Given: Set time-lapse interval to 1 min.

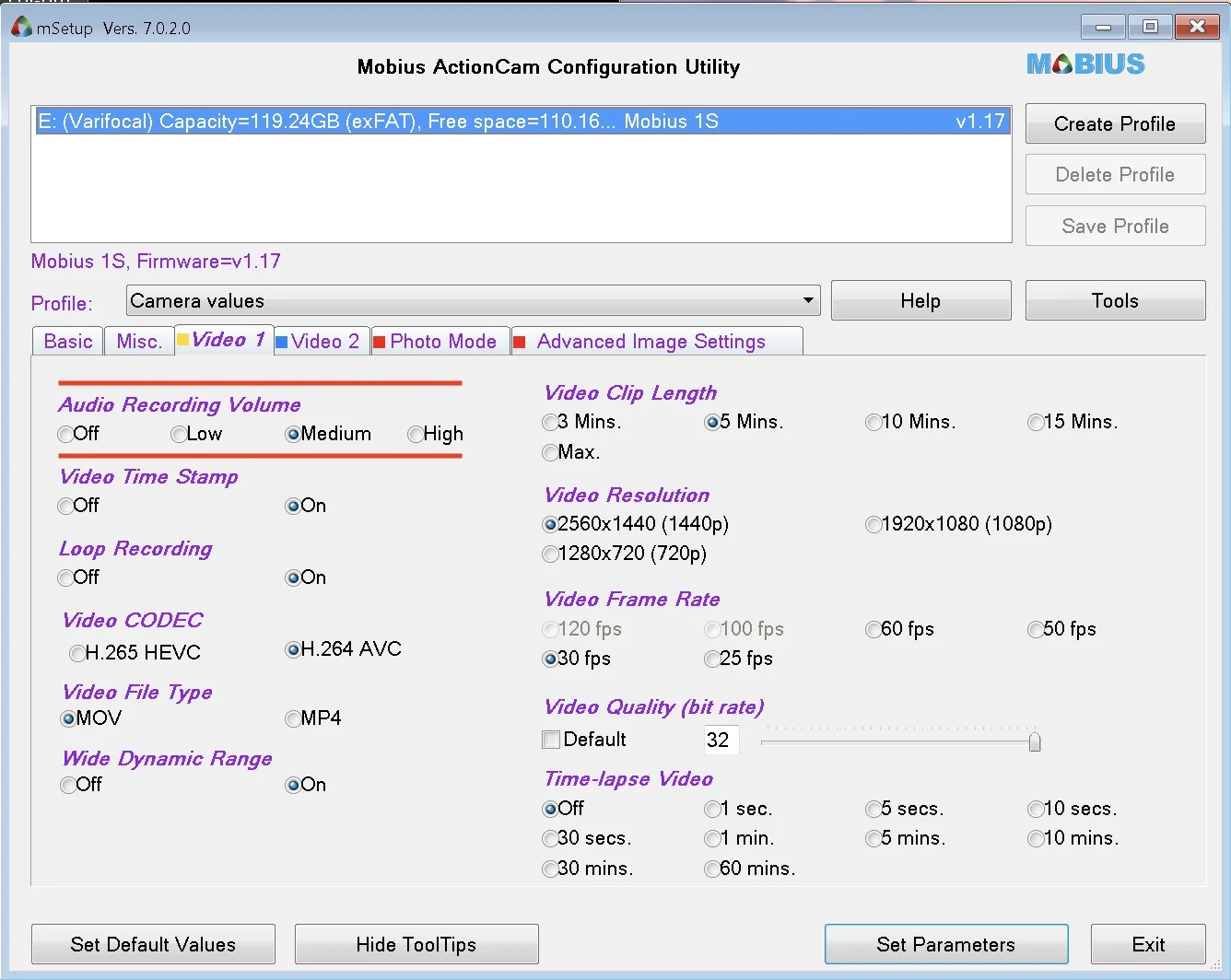Looking at the screenshot, I should click(712, 838).
